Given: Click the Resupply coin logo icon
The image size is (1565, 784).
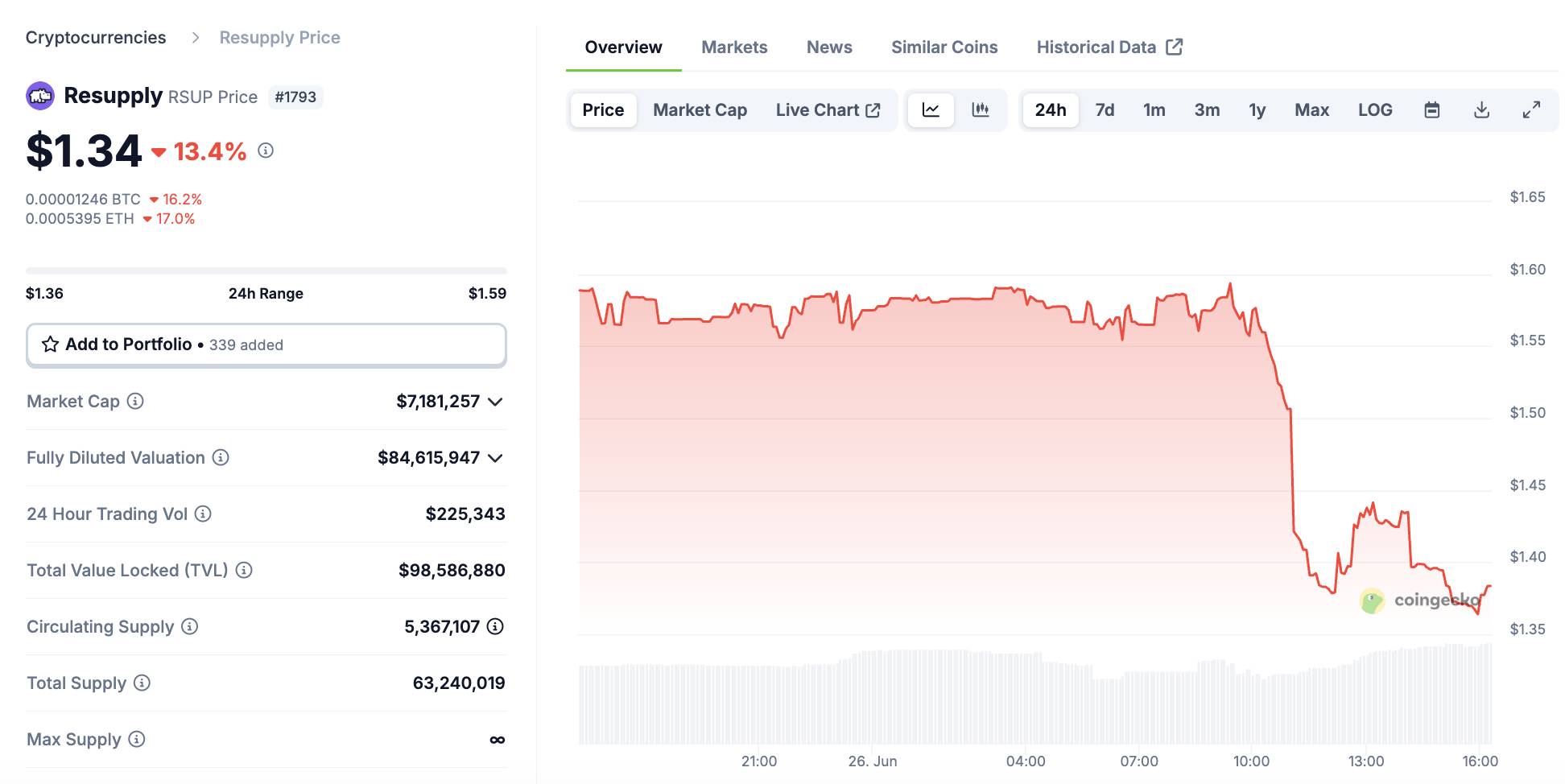Looking at the screenshot, I should [x=40, y=96].
